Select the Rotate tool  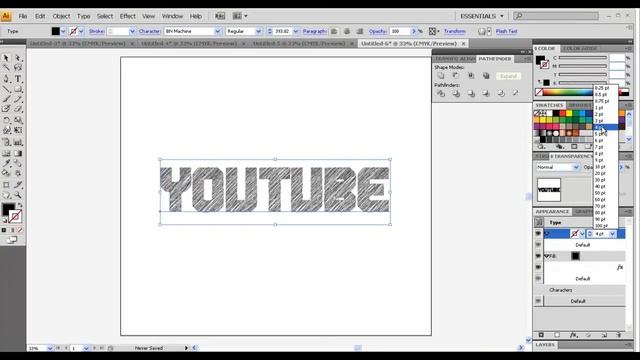pyautogui.click(x=6, y=120)
